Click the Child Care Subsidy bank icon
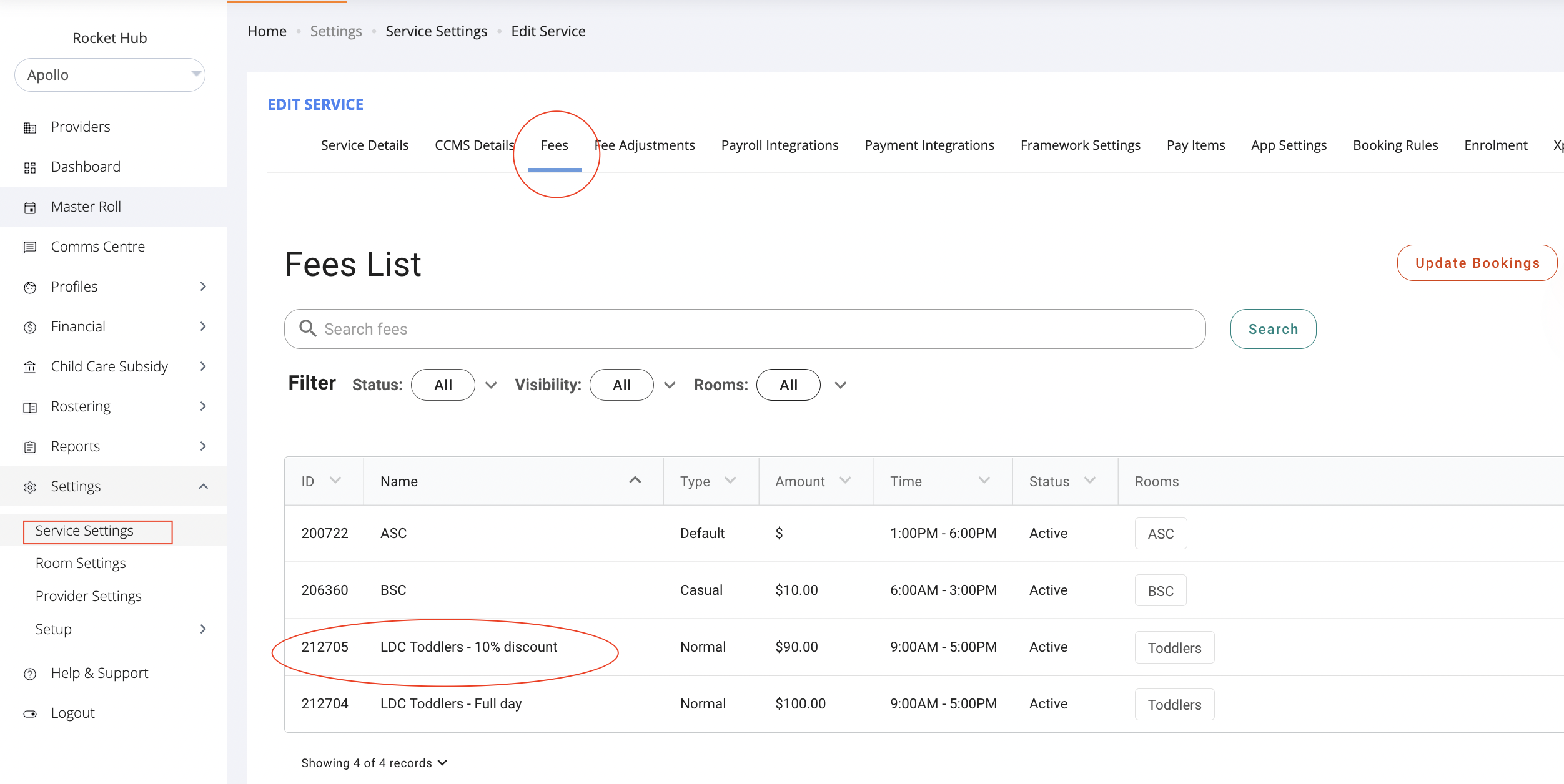The height and width of the screenshot is (784, 1564). point(30,367)
